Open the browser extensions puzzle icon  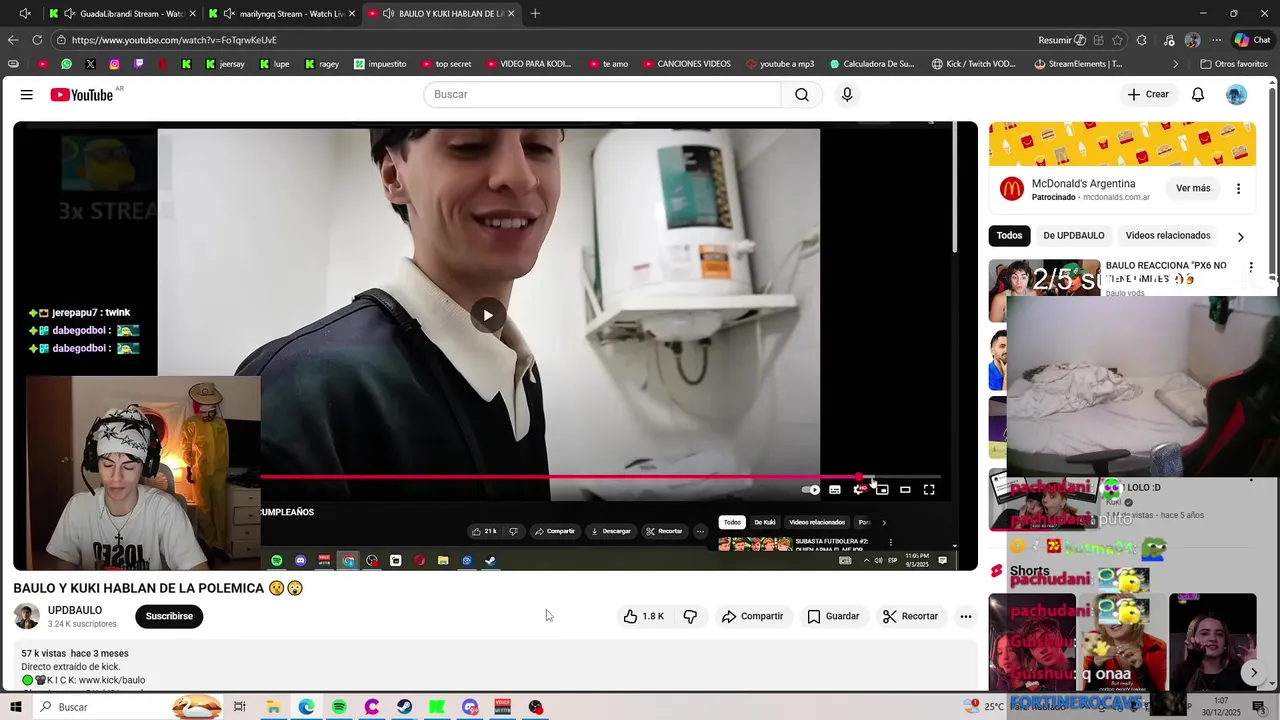coord(1142,40)
